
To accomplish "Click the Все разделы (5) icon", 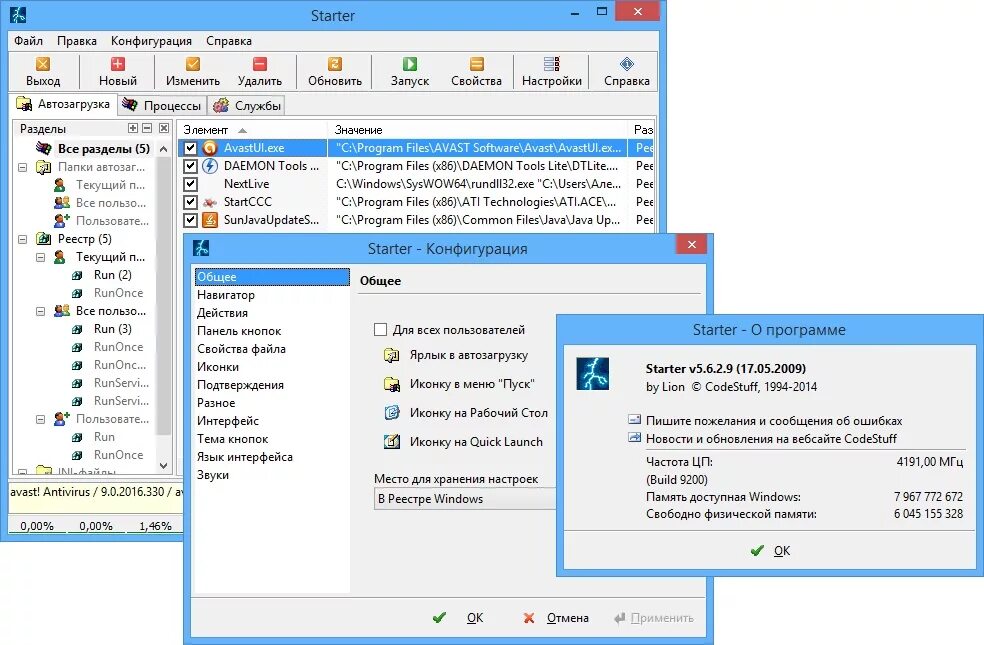I will click(43, 149).
